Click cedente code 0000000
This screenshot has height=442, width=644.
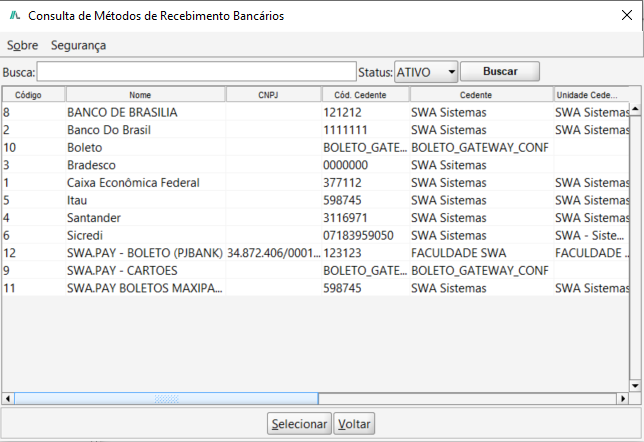tap(345, 165)
